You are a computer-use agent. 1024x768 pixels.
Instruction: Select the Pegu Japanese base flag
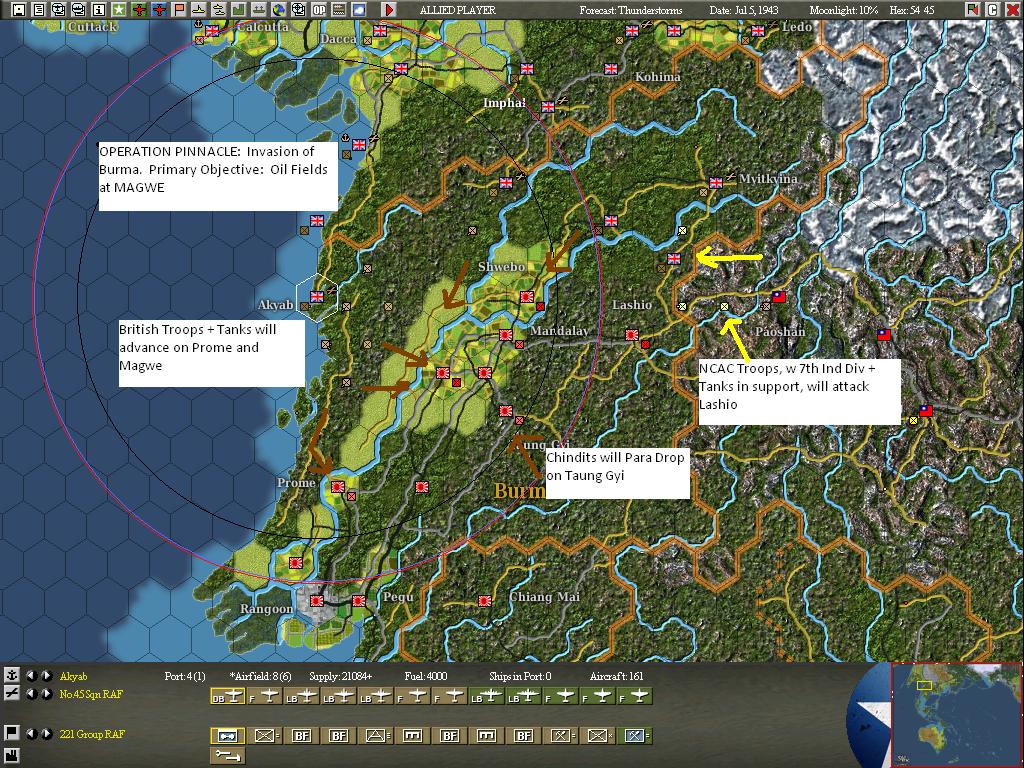point(359,600)
